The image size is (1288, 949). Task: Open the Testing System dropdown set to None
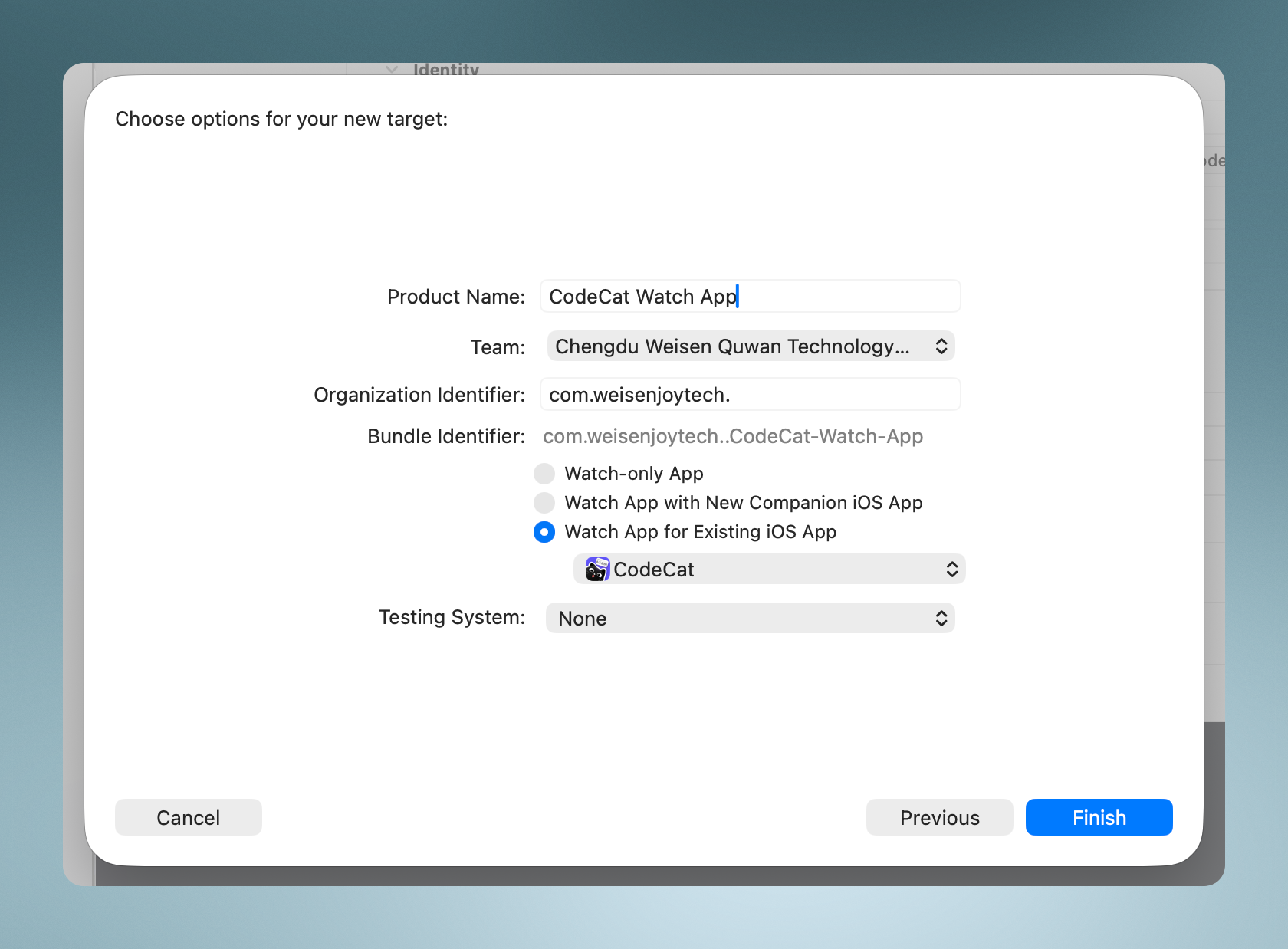pyautogui.click(x=736, y=619)
